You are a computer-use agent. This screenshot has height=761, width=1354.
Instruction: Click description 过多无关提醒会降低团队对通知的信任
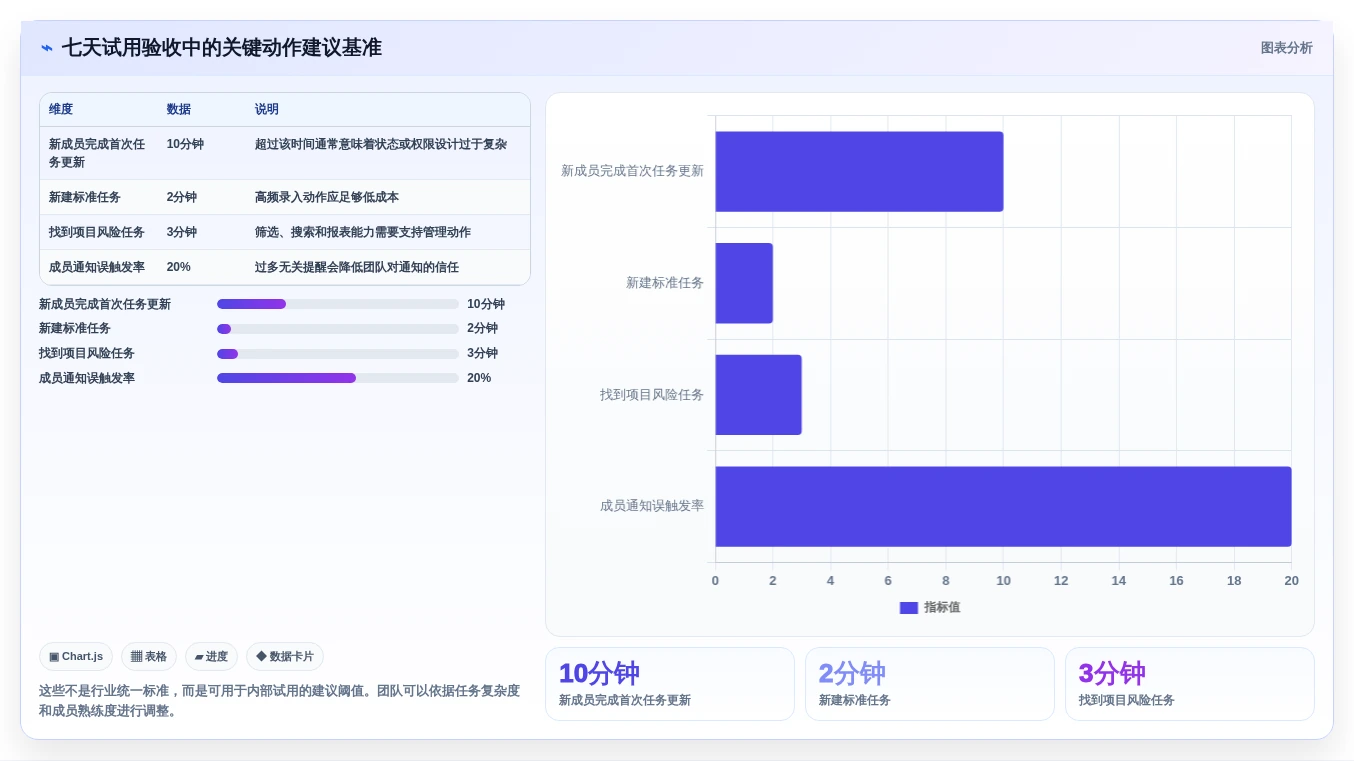click(357, 267)
